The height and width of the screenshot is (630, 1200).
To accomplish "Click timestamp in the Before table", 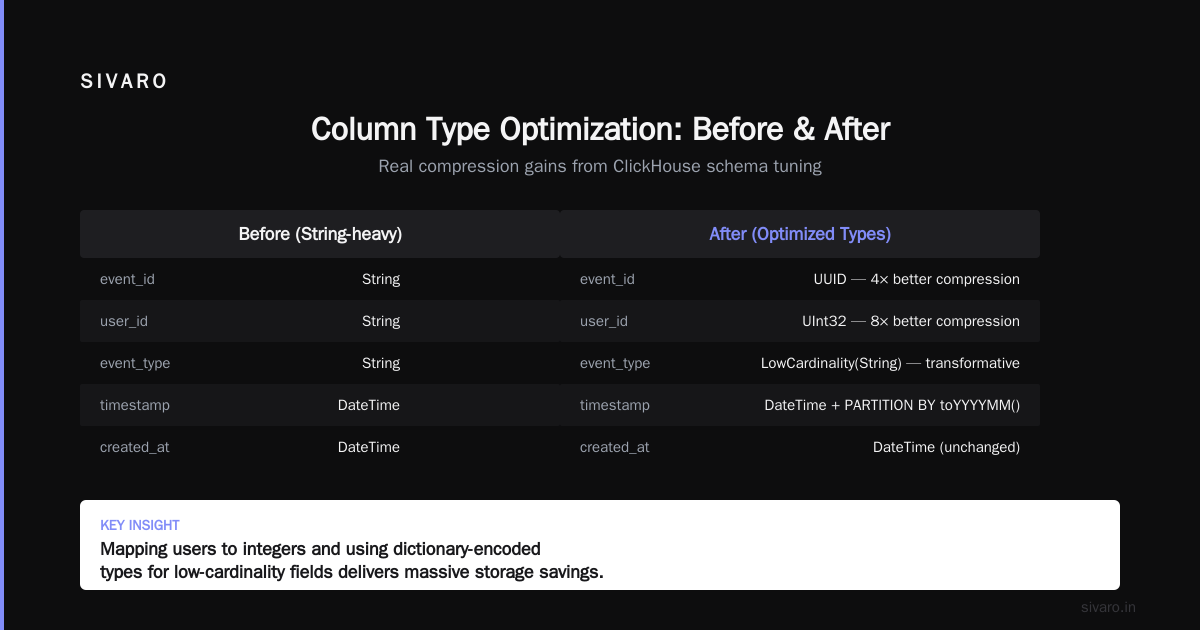I will tap(135, 405).
